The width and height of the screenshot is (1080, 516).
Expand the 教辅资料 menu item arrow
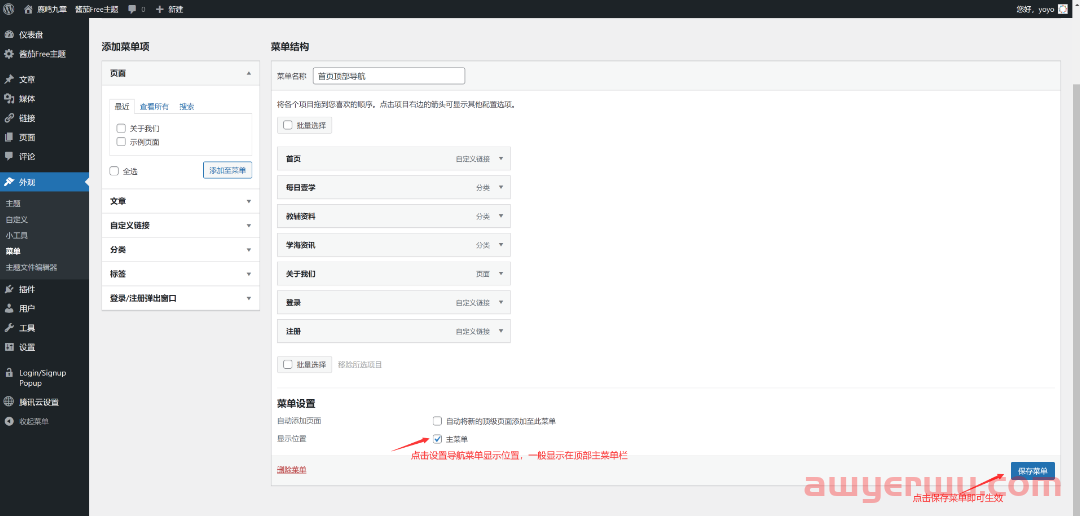click(501, 216)
